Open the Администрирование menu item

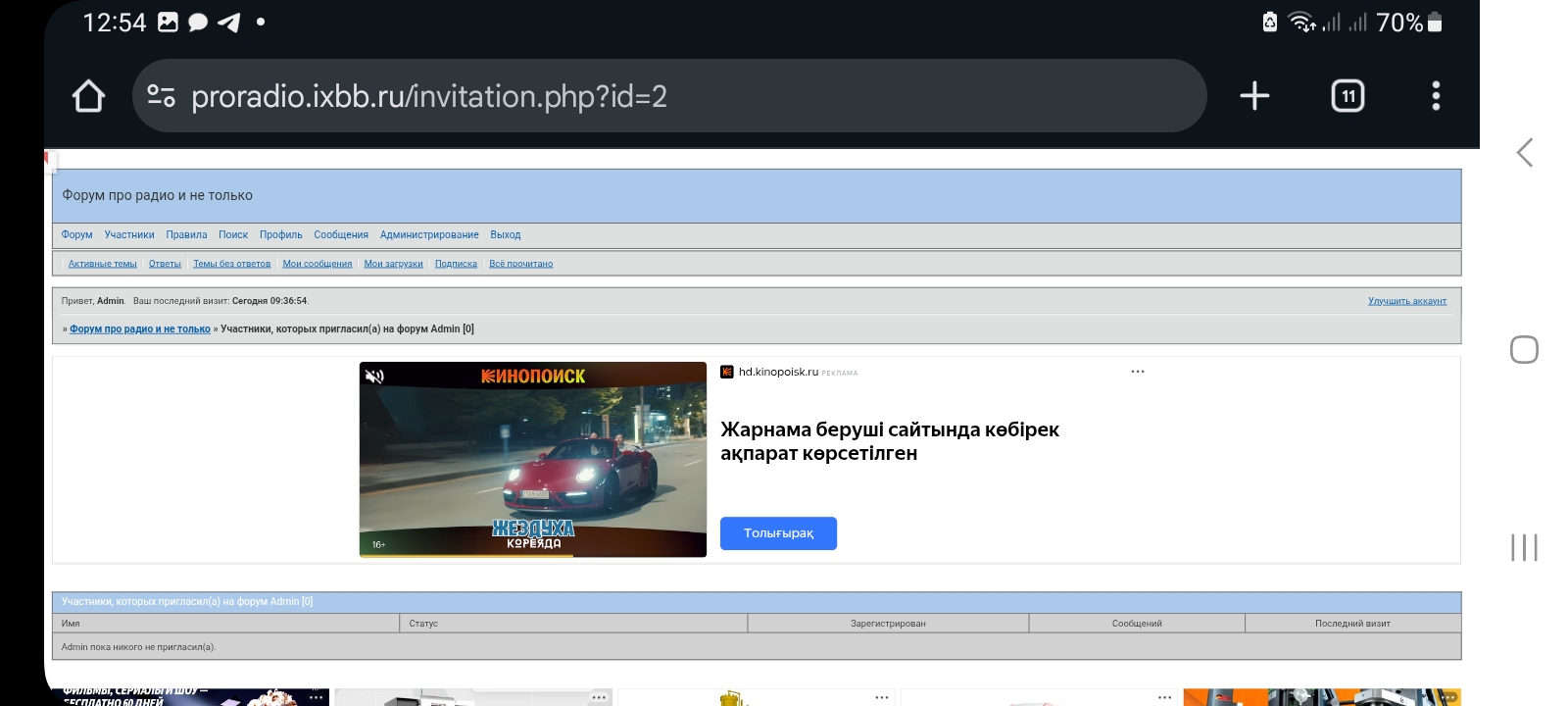click(x=429, y=235)
